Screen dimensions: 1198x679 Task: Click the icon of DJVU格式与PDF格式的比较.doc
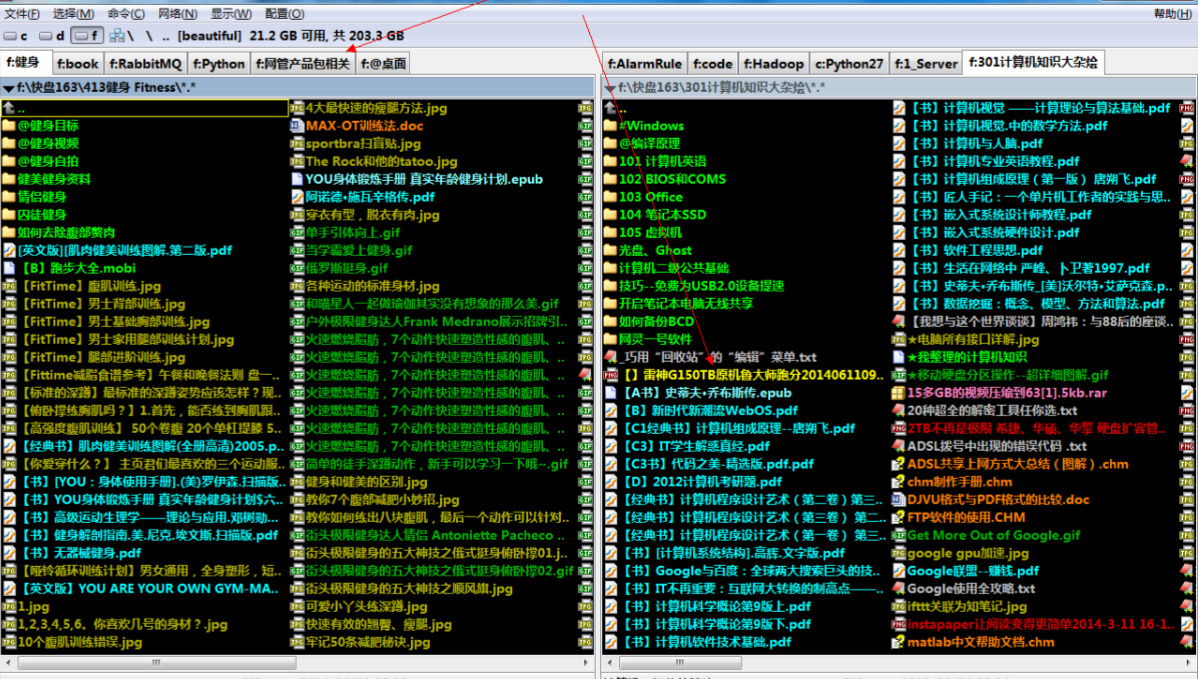(898, 500)
